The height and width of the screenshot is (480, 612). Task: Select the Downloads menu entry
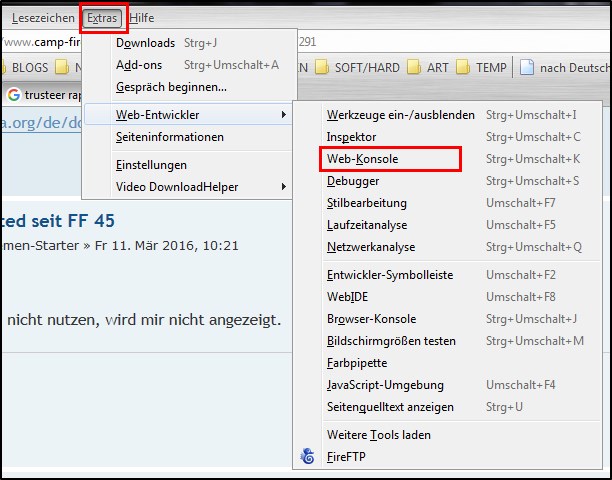(145, 43)
